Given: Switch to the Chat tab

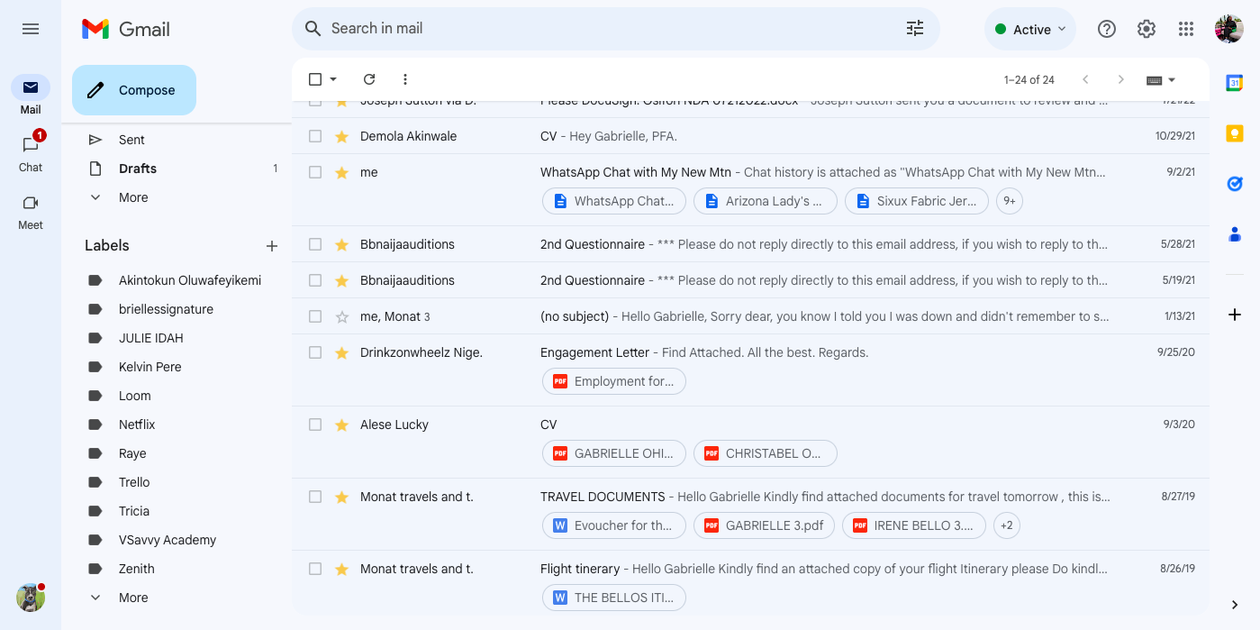Looking at the screenshot, I should [x=30, y=153].
